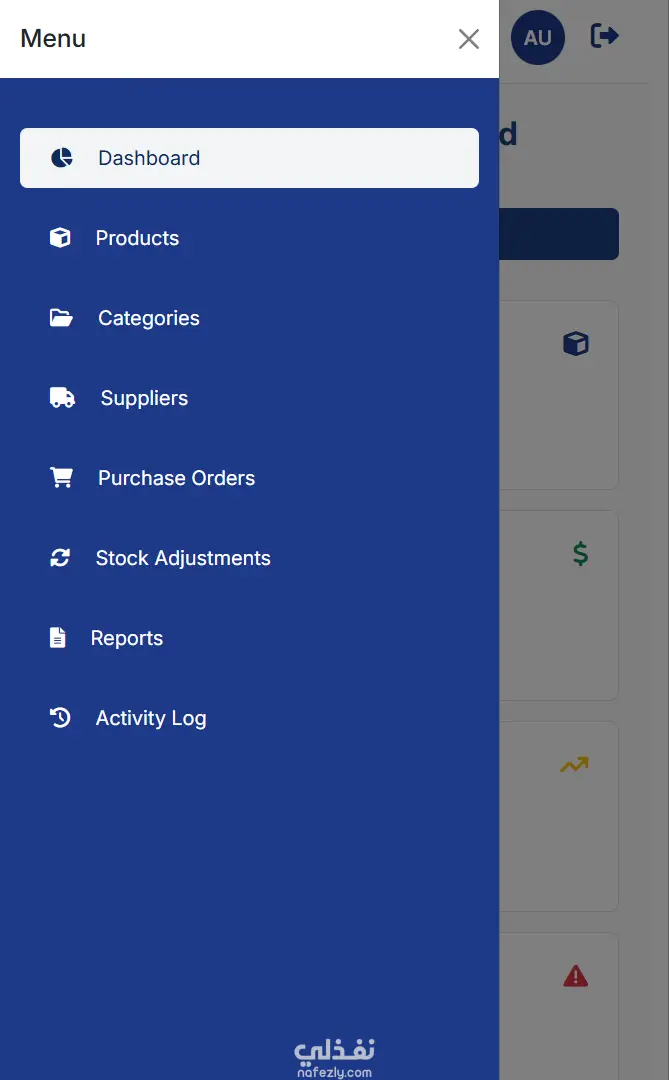Click the Categories folder icon

(61, 318)
